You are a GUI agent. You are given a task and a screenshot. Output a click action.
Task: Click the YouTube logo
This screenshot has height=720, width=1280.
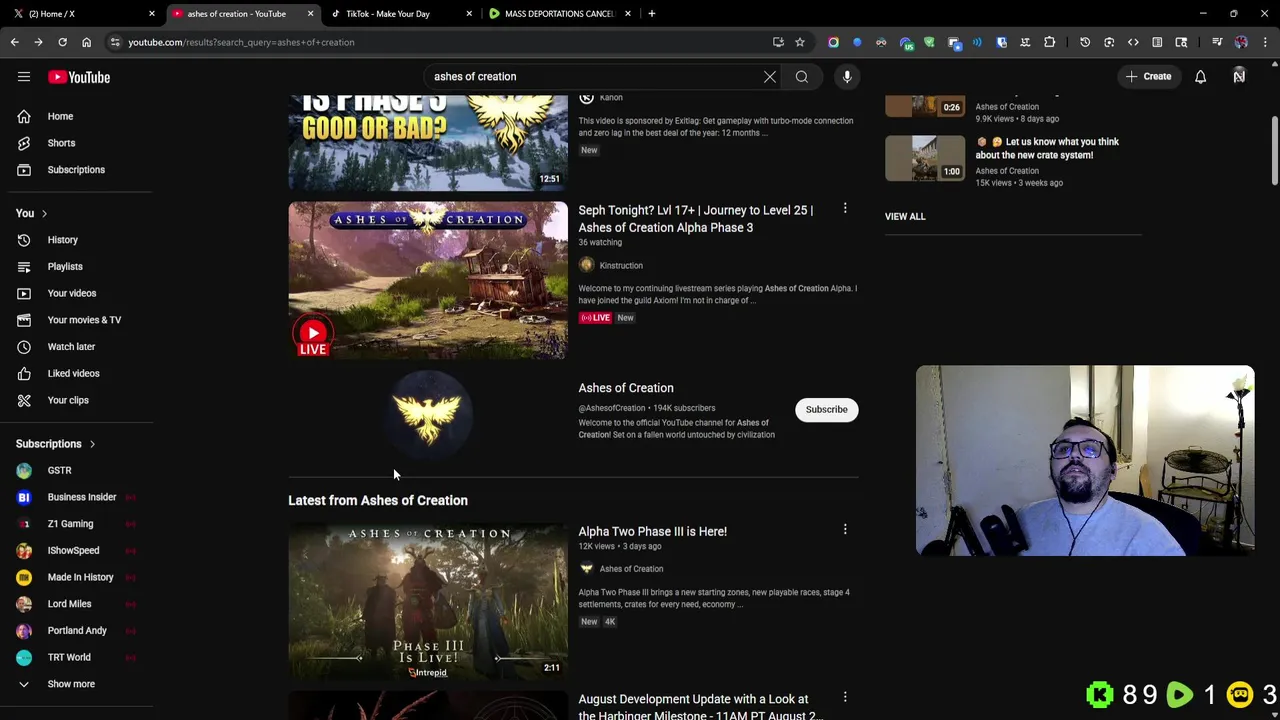coord(78,77)
